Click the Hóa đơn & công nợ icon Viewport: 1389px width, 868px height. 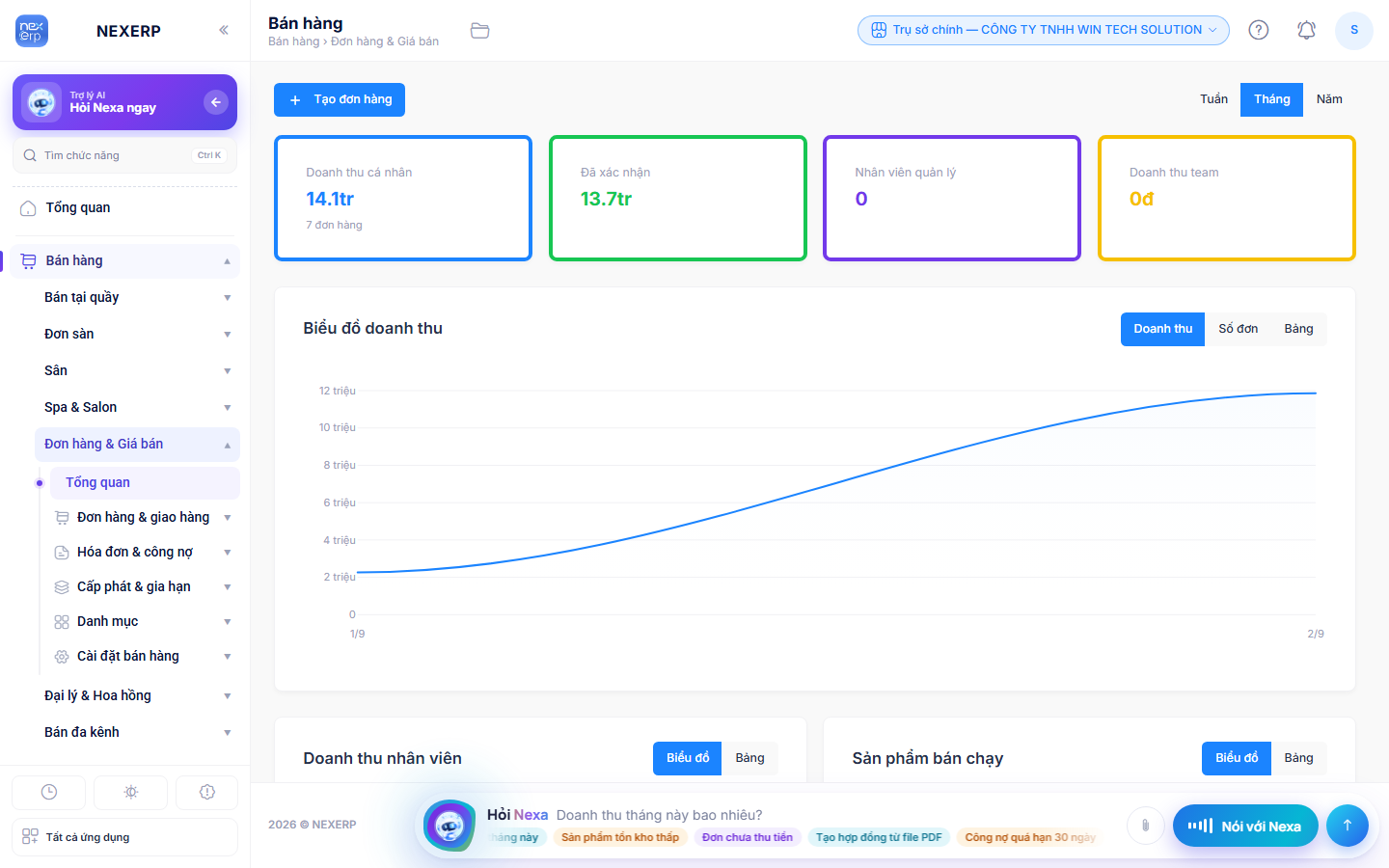pyautogui.click(x=62, y=553)
